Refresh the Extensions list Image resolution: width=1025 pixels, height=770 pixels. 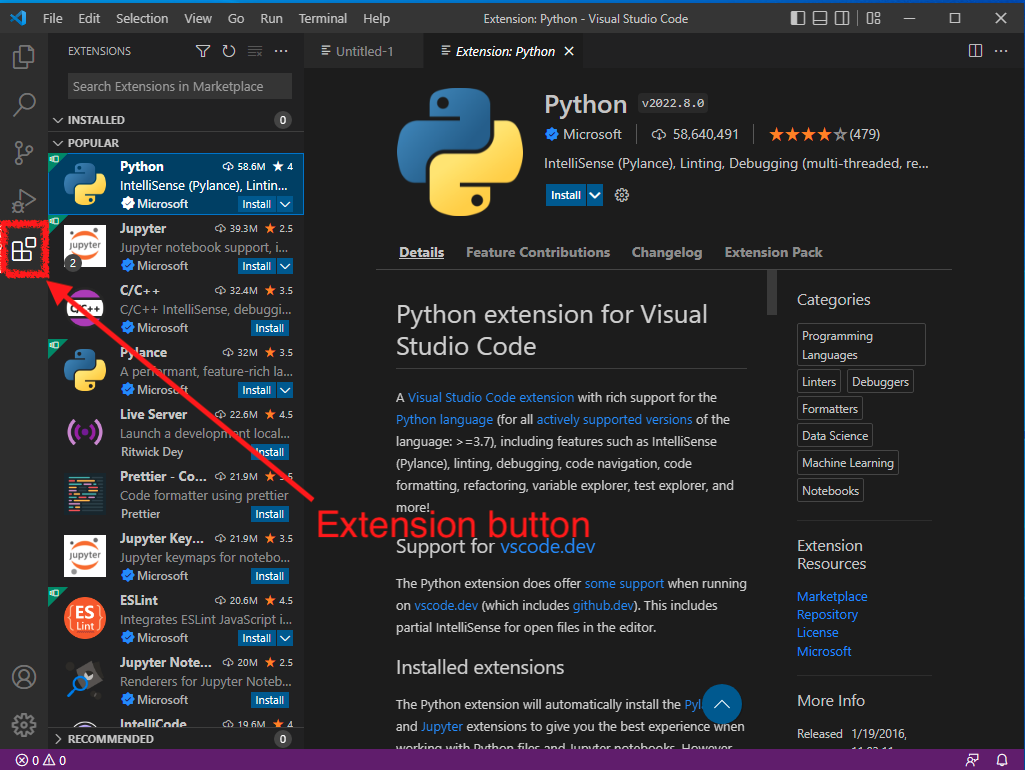pyautogui.click(x=228, y=50)
